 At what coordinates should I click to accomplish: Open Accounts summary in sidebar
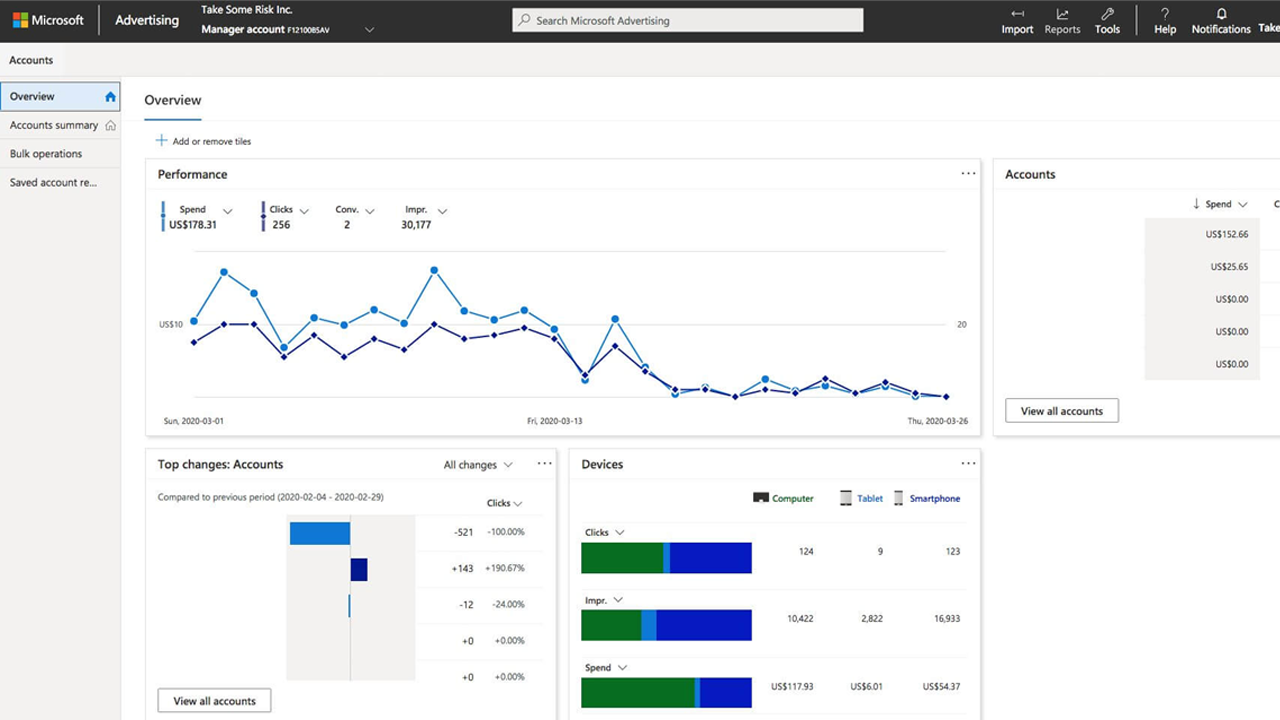point(60,126)
